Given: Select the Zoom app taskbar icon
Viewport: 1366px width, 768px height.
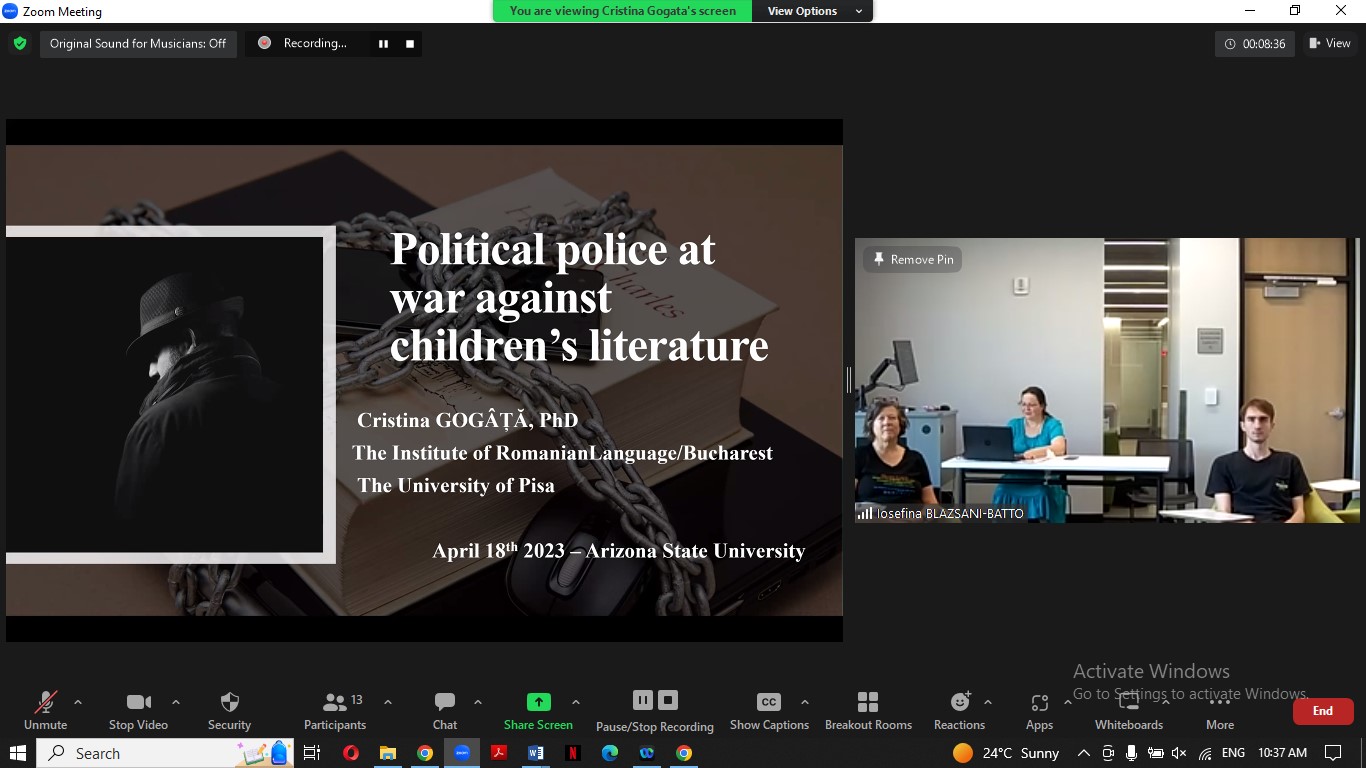Looking at the screenshot, I should click(462, 753).
